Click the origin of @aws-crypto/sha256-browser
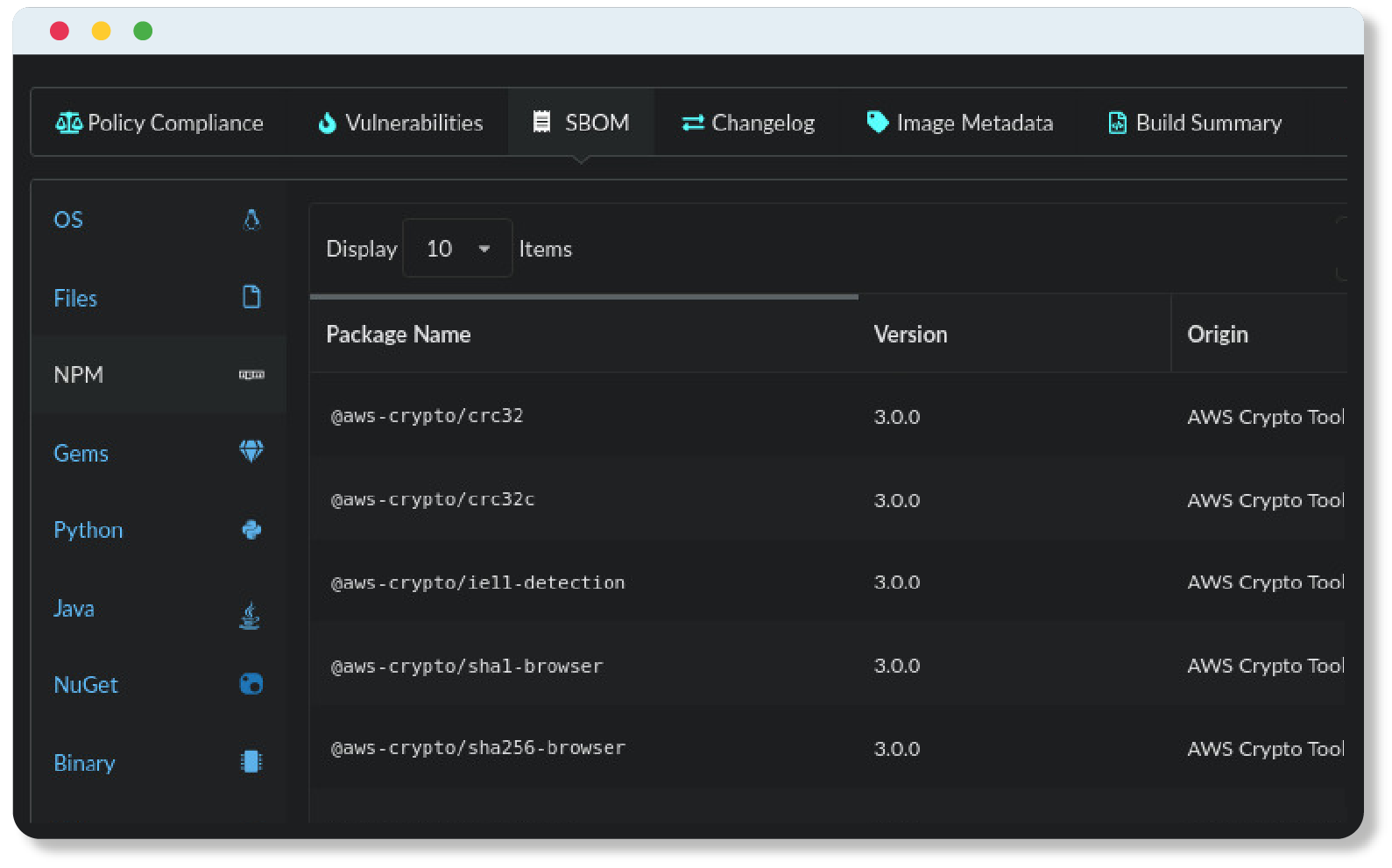The height and width of the screenshot is (868, 1392). coord(1266,749)
